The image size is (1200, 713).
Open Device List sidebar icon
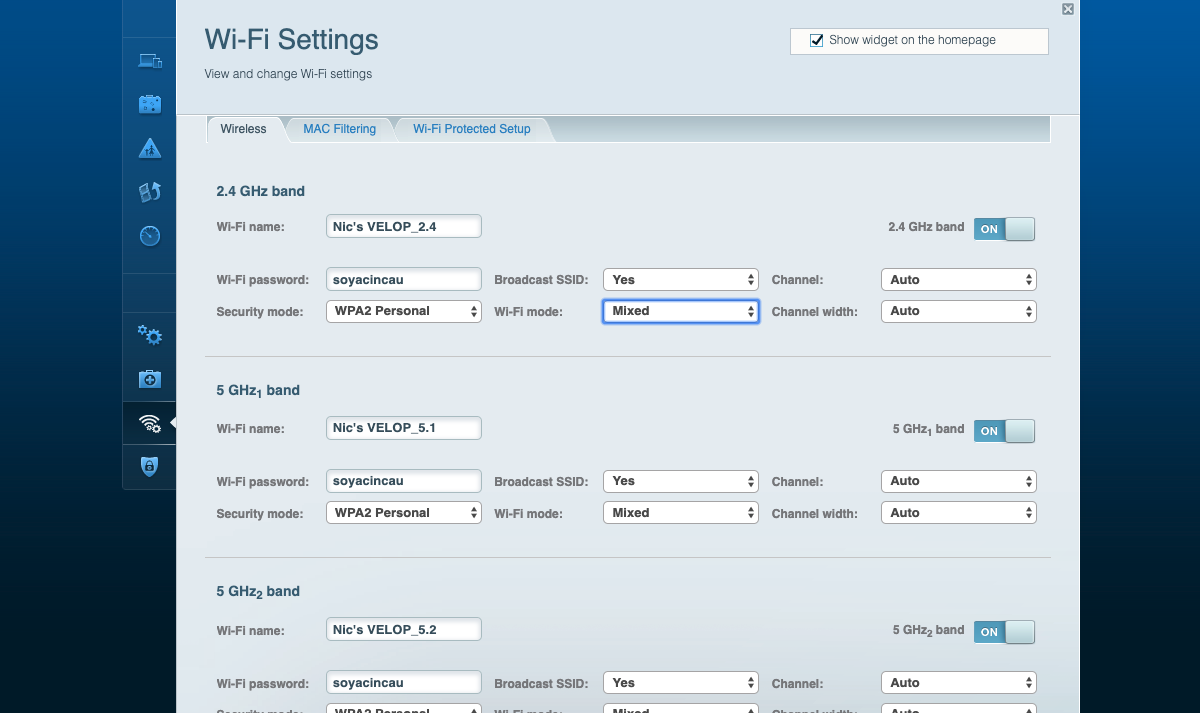150,61
